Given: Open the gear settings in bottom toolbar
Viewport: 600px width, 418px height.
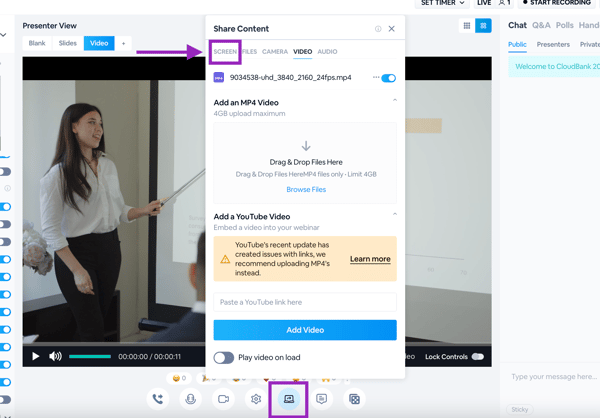Looking at the screenshot, I should [x=256, y=399].
